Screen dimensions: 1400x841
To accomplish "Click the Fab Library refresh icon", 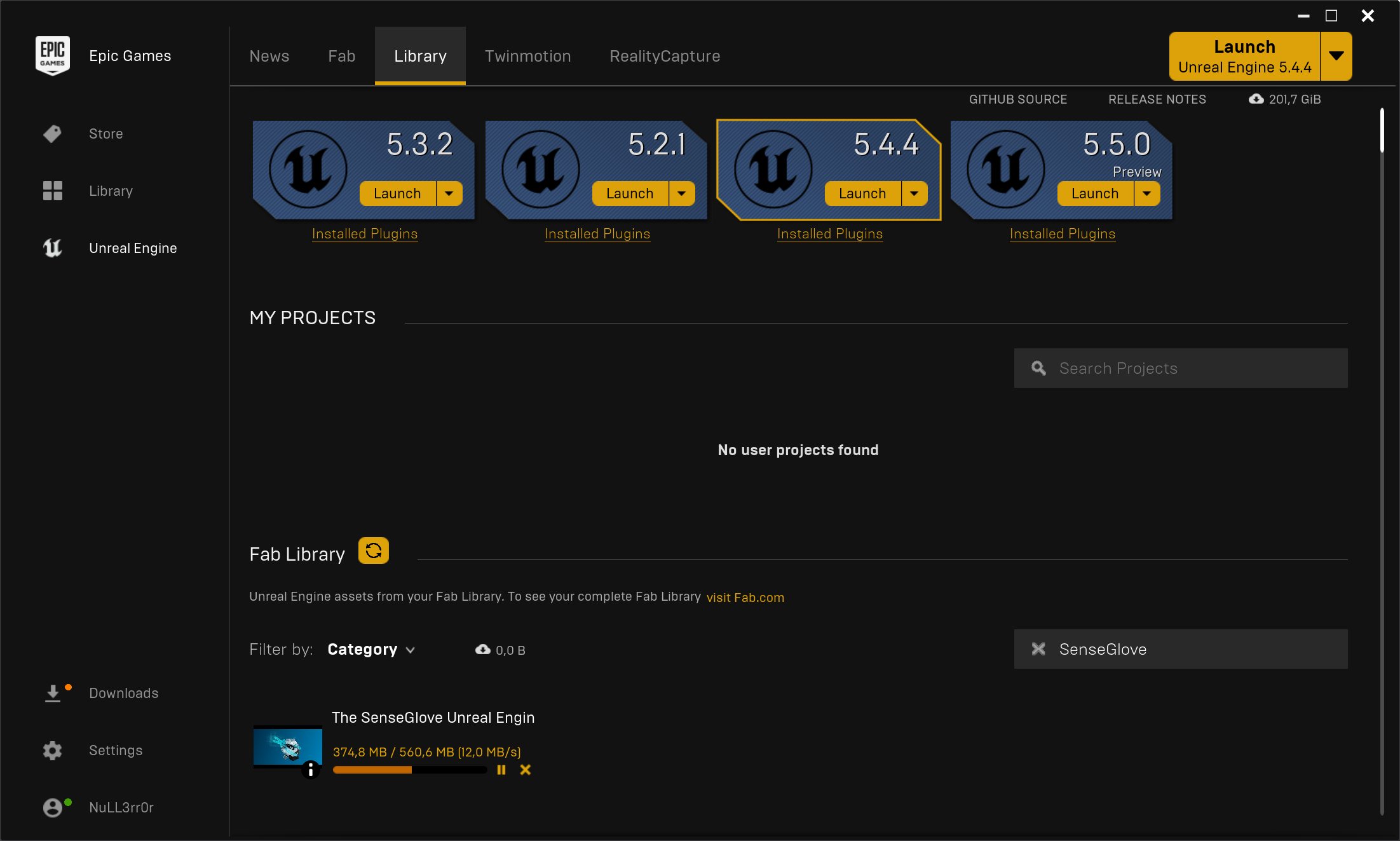I will coord(373,551).
